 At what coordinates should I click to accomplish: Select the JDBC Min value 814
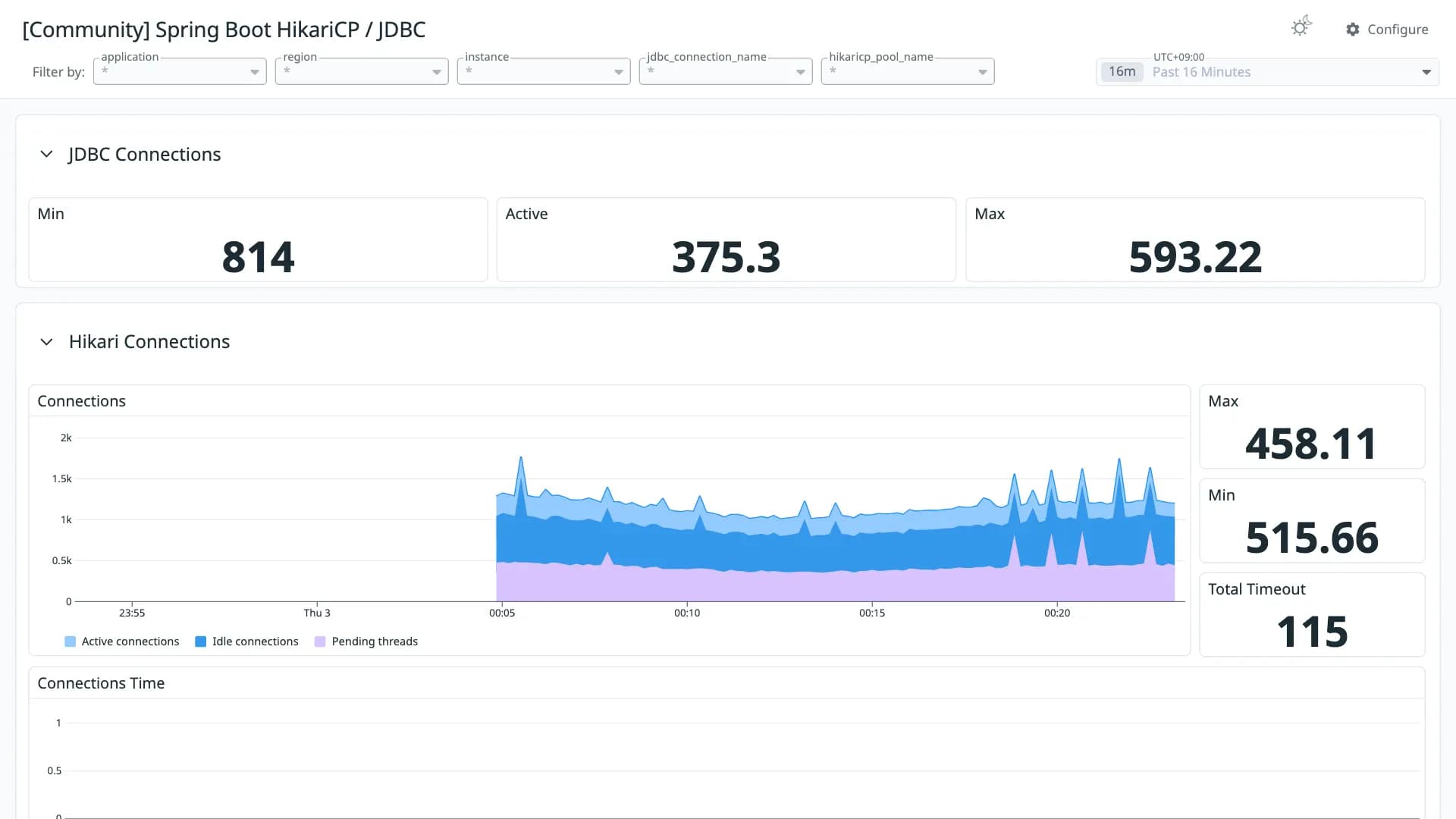point(258,257)
